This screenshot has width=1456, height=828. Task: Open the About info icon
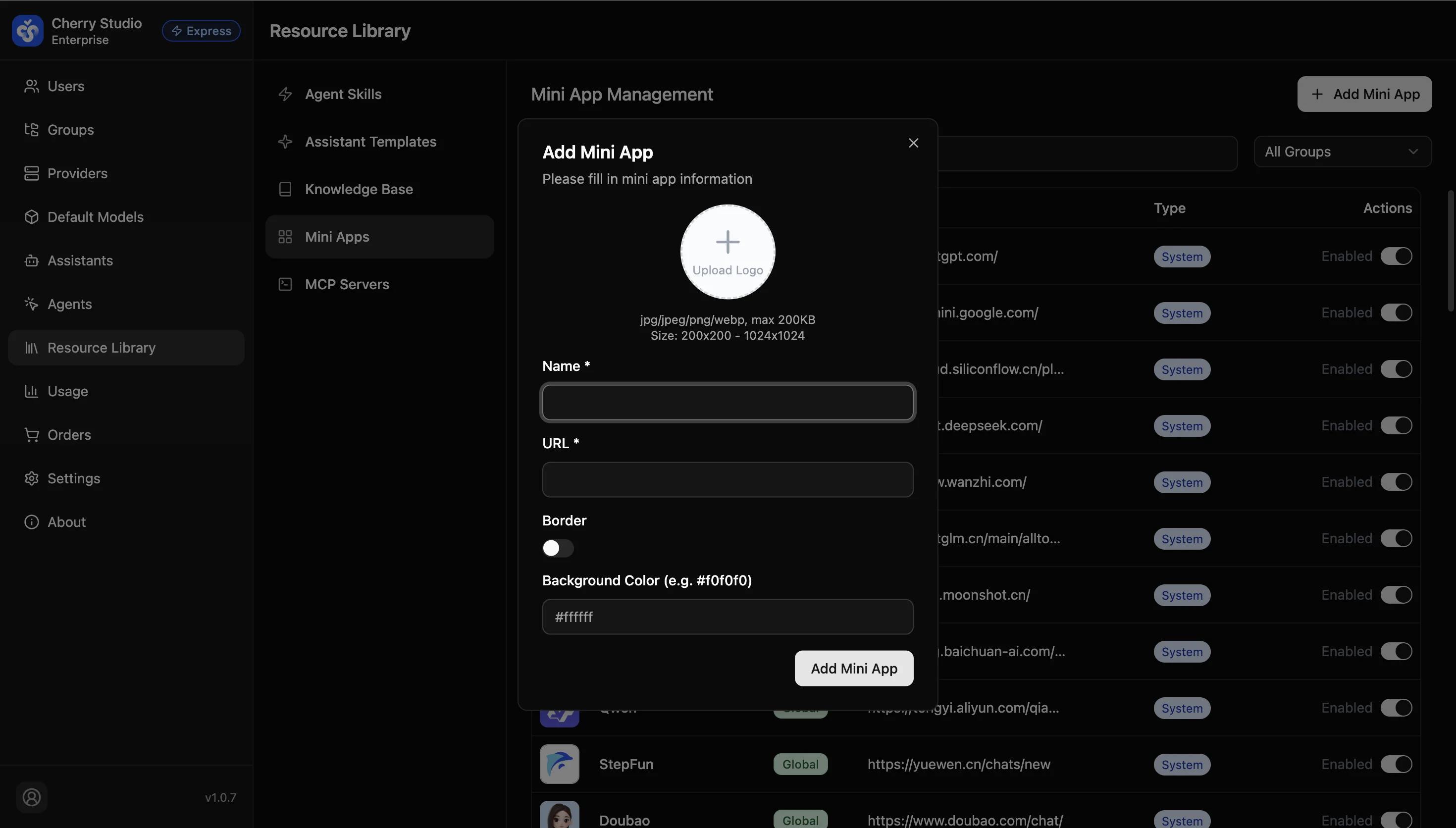pyautogui.click(x=31, y=522)
